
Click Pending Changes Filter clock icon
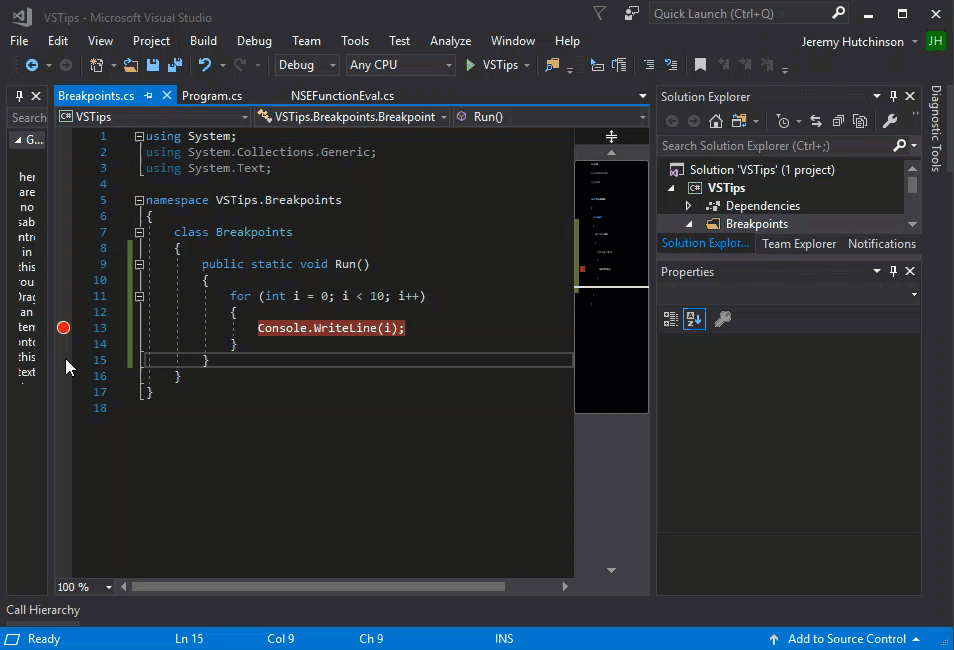pyautogui.click(x=783, y=121)
